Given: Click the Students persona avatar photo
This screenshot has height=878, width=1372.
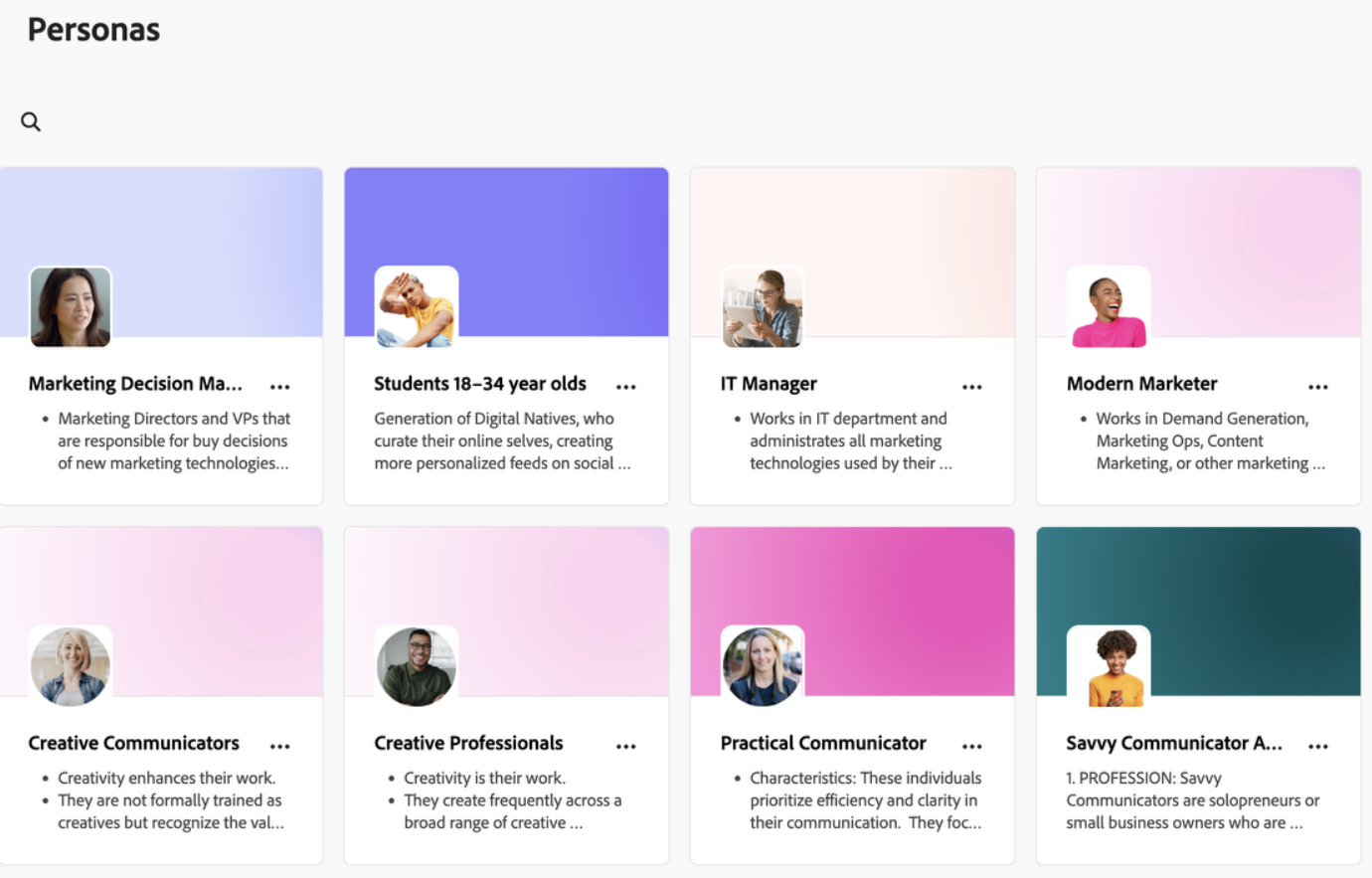Looking at the screenshot, I should point(417,307).
